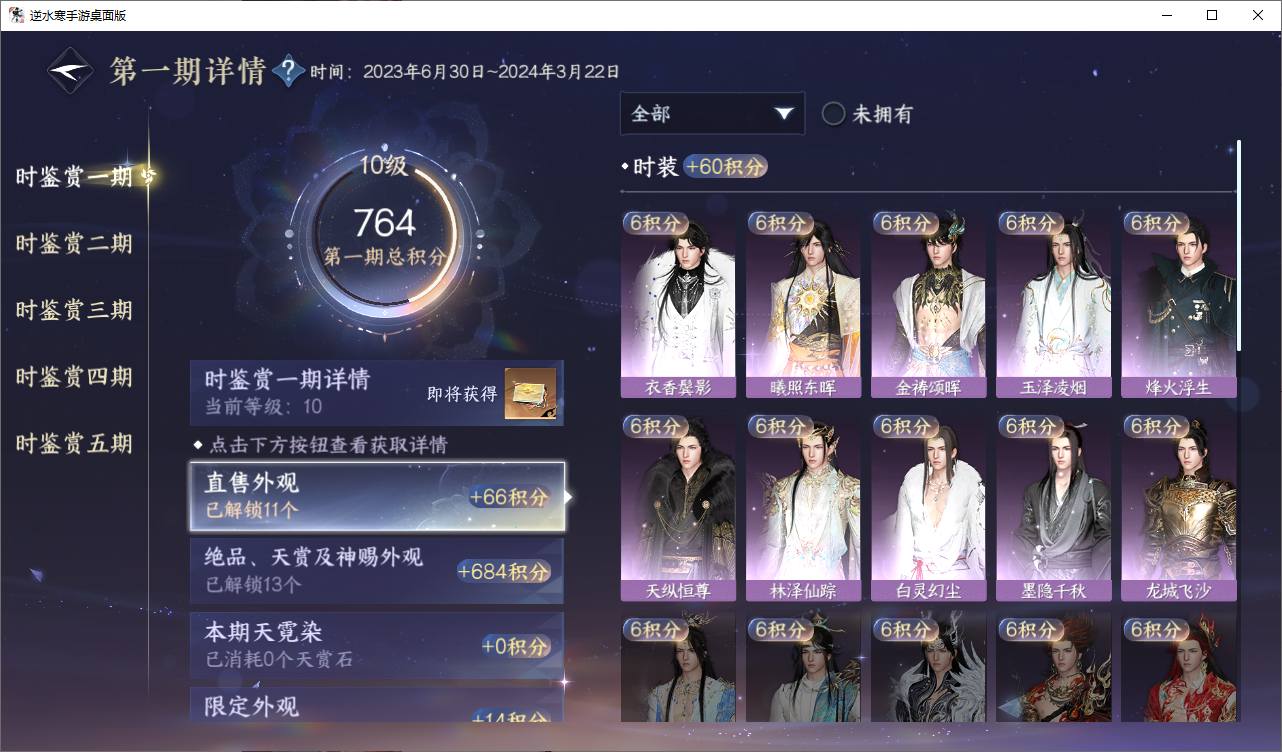
Task: Click the costume list vertical scrollbar
Action: (1239, 245)
